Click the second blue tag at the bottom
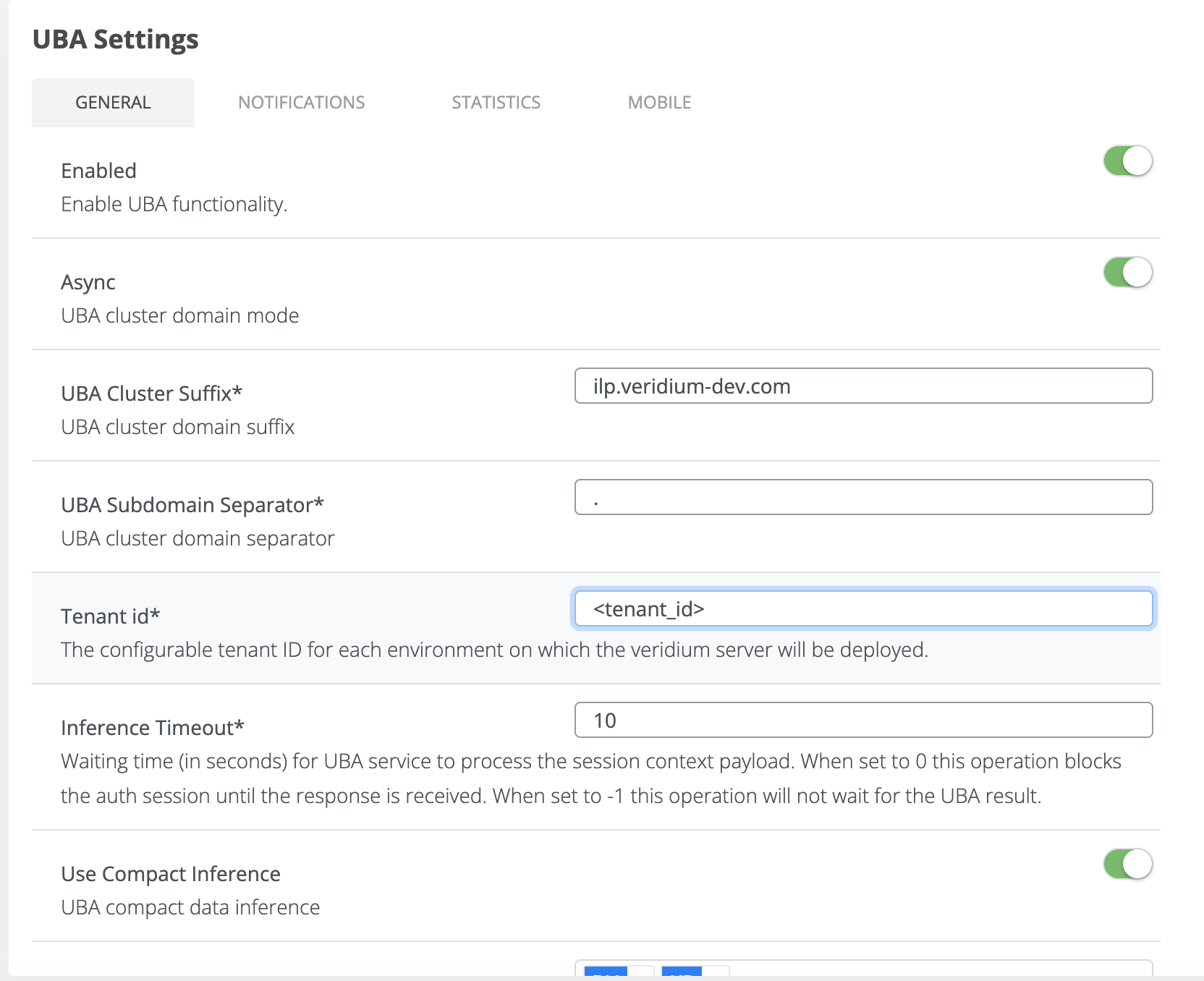Image resolution: width=1204 pixels, height=981 pixels. point(682,972)
